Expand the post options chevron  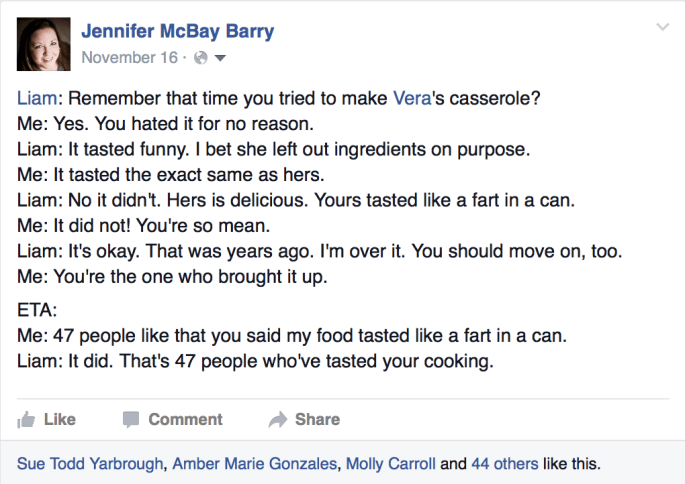661,26
